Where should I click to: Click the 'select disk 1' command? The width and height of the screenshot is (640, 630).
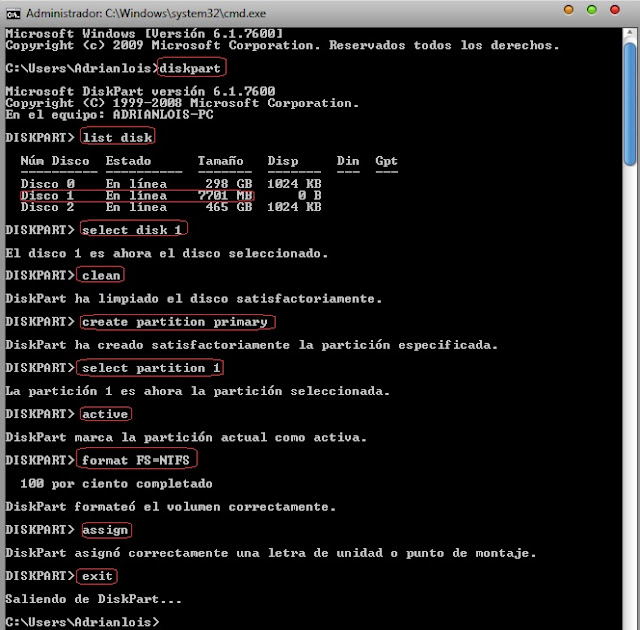click(132, 230)
